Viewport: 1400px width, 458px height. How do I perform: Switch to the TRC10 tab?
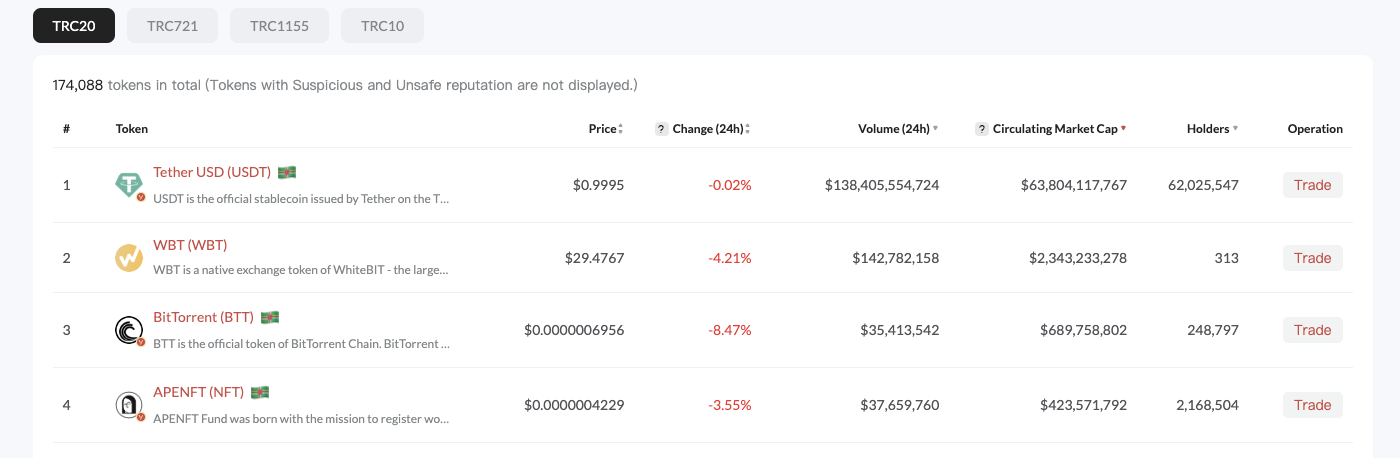pyautogui.click(x=382, y=26)
